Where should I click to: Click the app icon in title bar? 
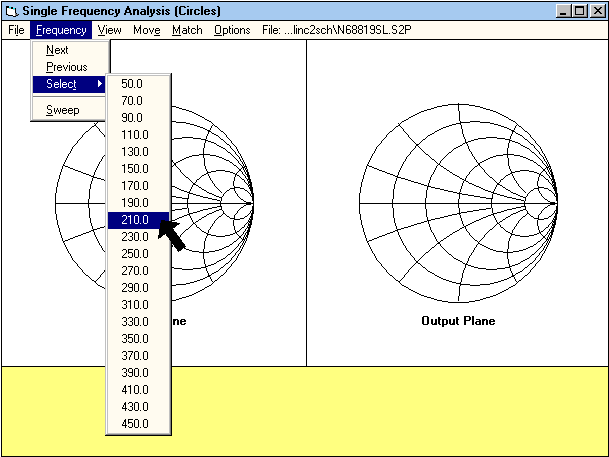11,11
